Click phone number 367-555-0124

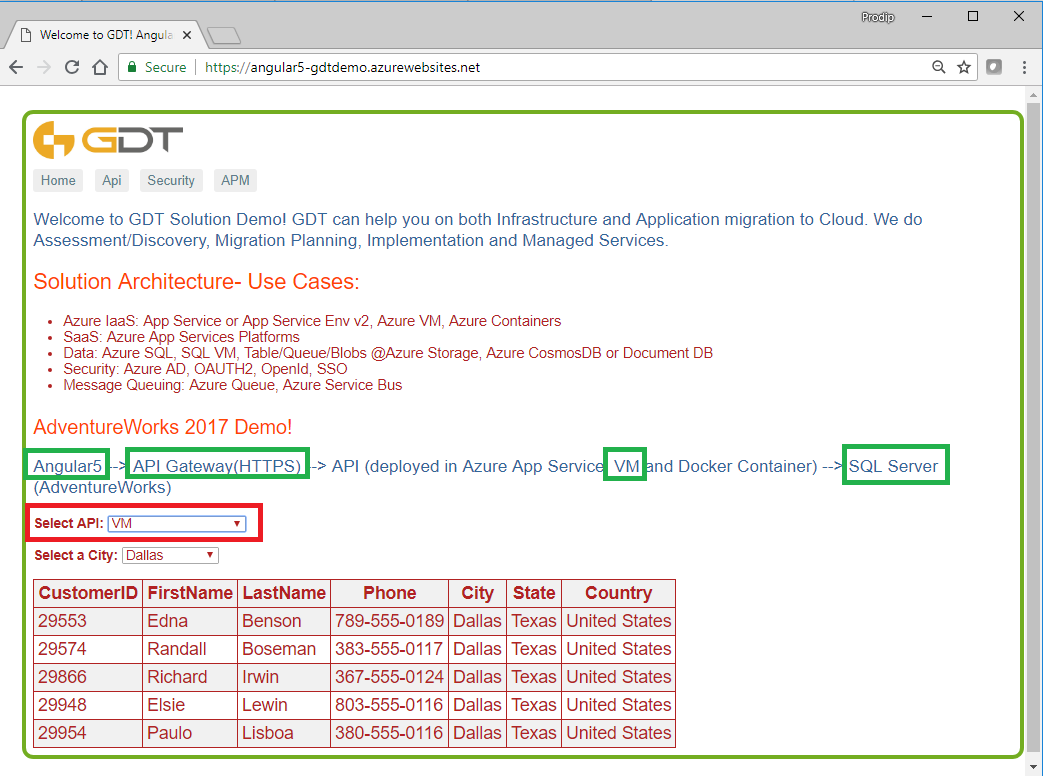[390, 677]
